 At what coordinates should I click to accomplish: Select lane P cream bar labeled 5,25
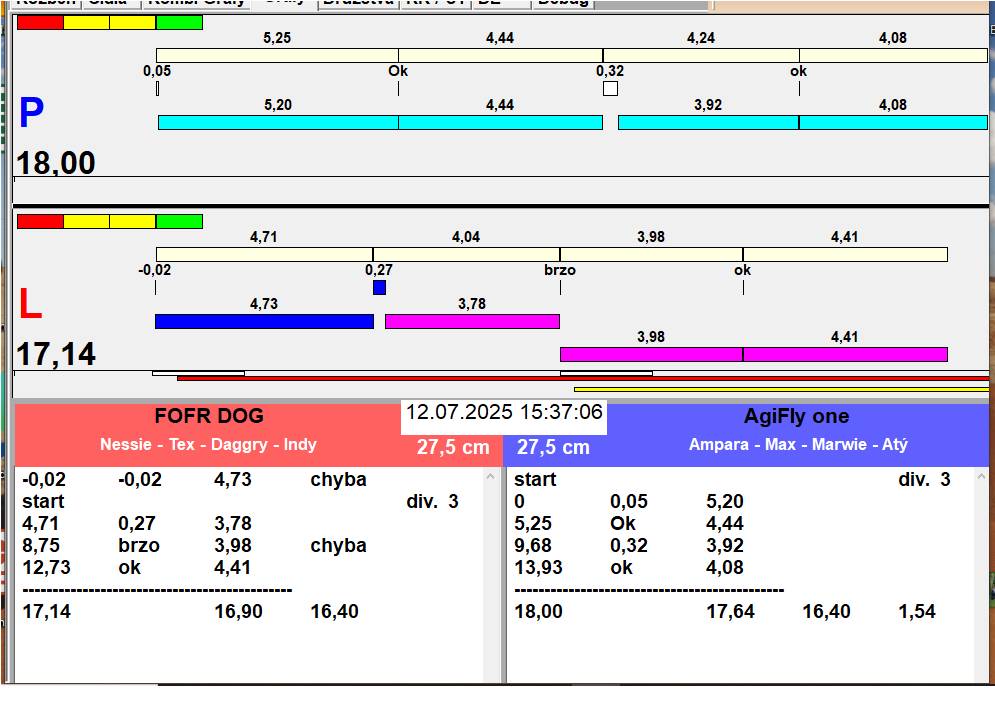pyautogui.click(x=277, y=55)
